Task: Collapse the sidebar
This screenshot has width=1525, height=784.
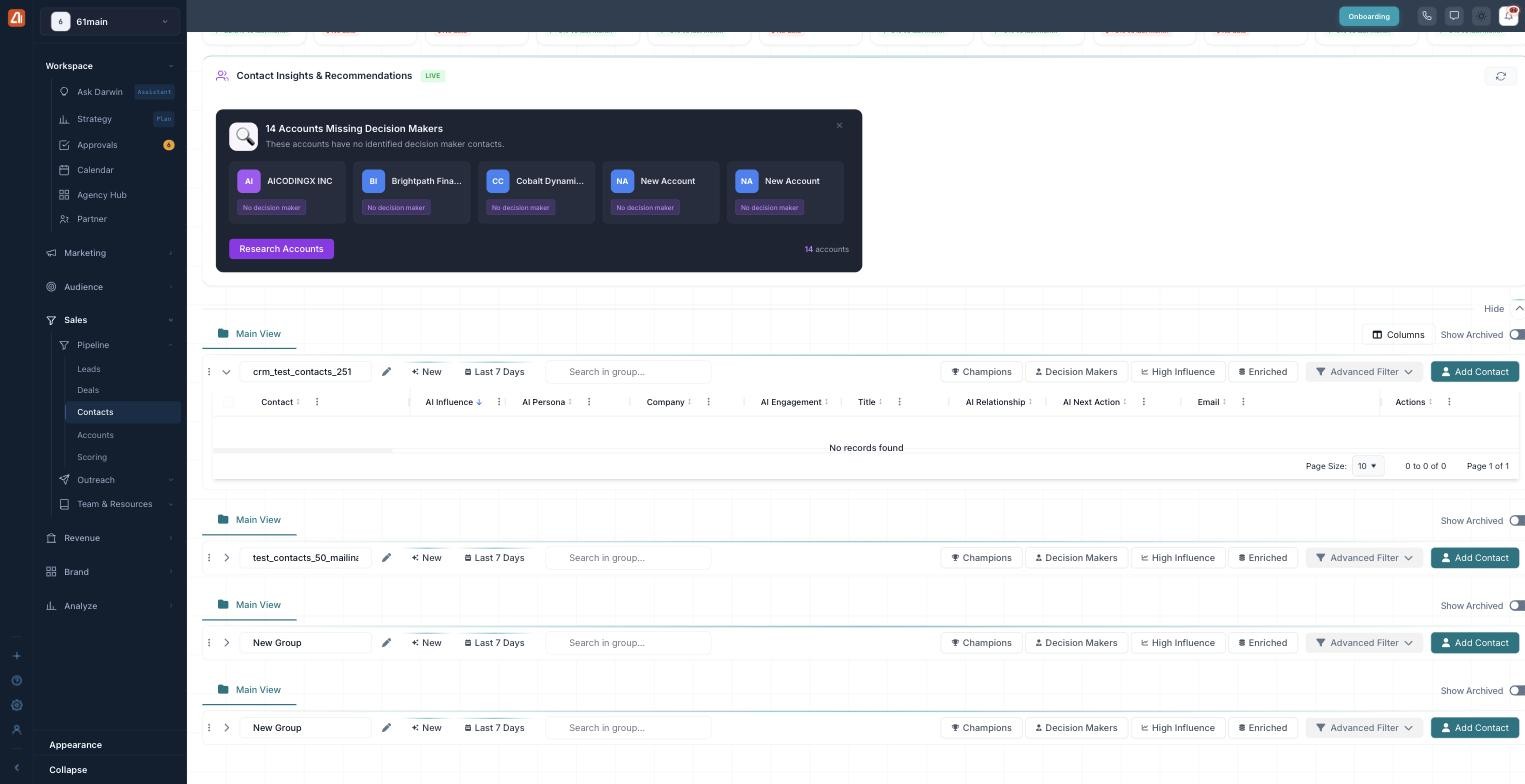Action: pyautogui.click(x=68, y=770)
